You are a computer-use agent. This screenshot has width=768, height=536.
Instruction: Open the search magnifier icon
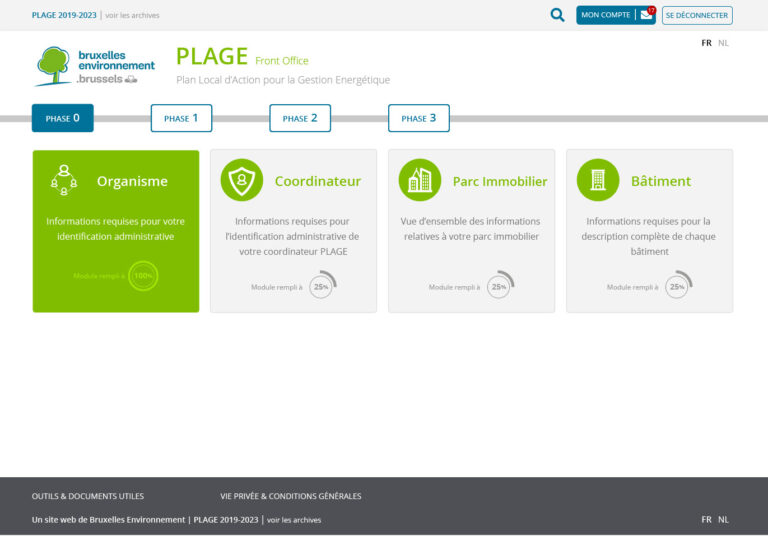tap(557, 15)
